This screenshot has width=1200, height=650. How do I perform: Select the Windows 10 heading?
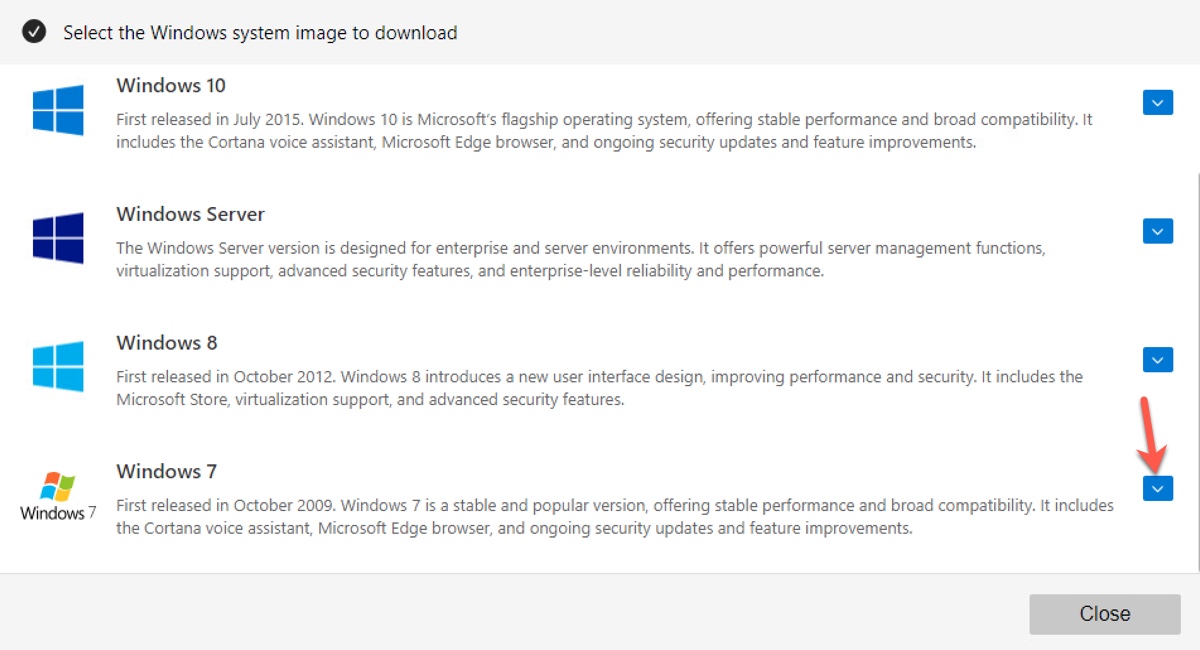pos(171,86)
